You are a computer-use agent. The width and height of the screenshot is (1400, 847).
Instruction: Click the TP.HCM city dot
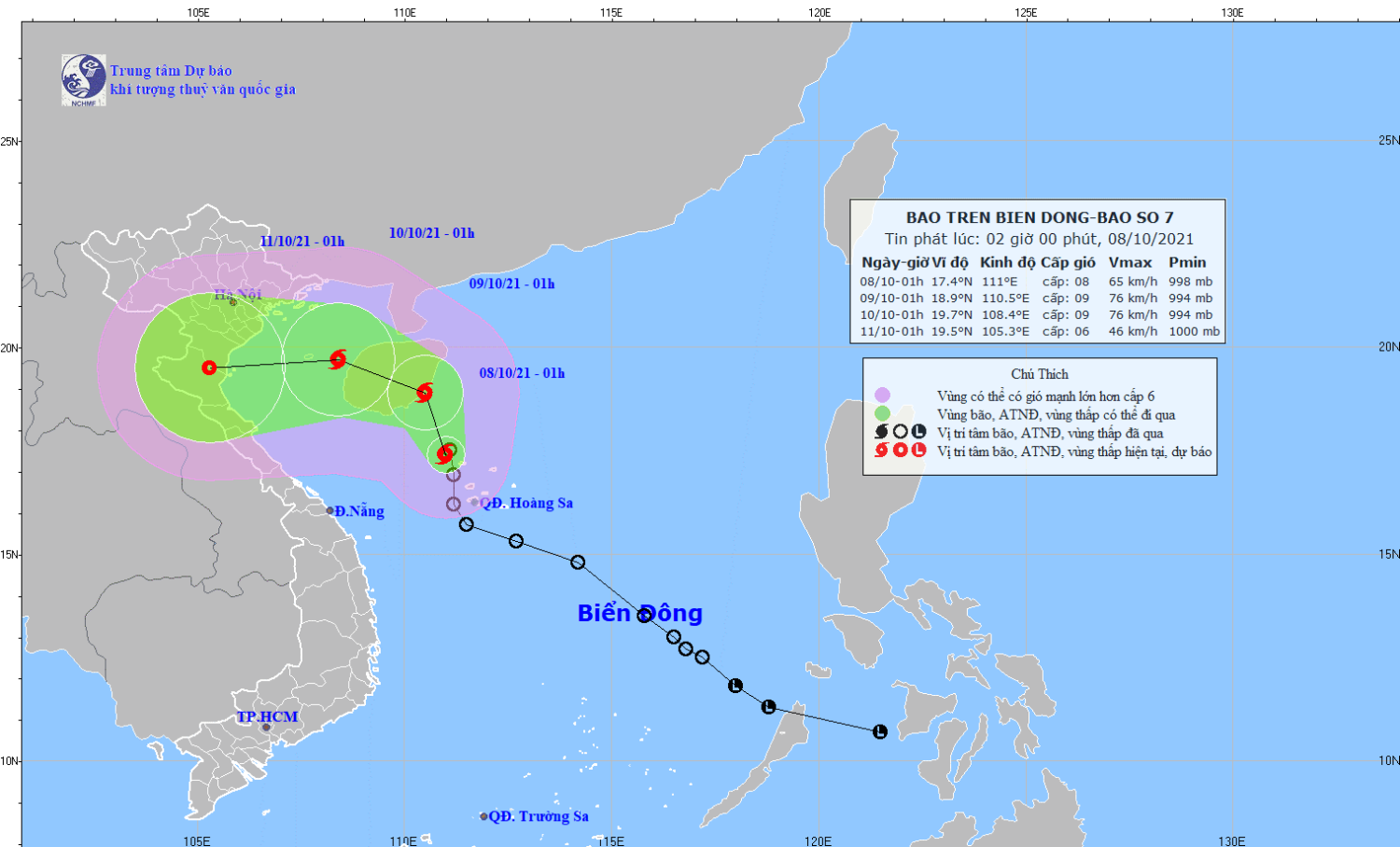(266, 728)
